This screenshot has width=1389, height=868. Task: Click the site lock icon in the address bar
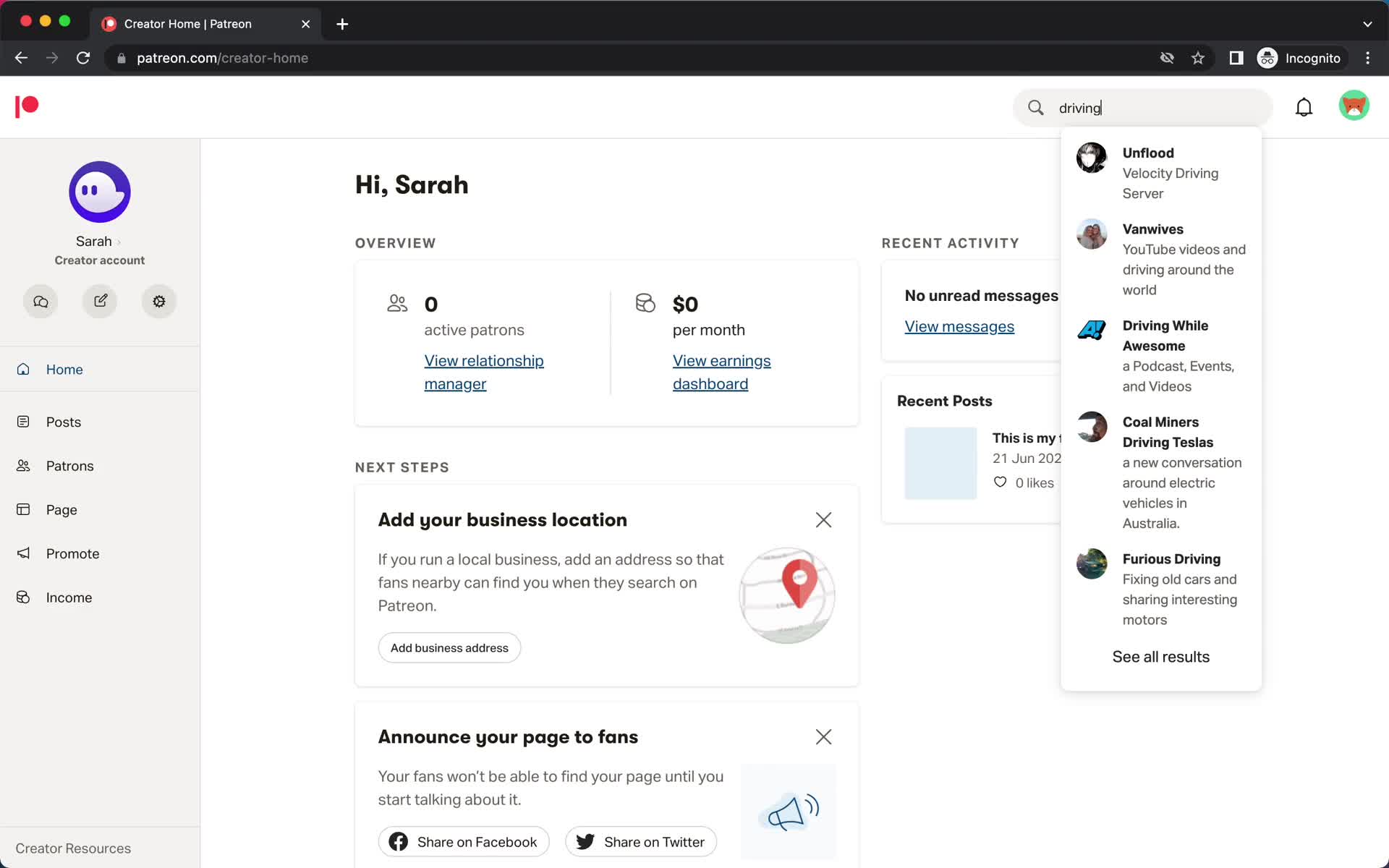pyautogui.click(x=122, y=58)
